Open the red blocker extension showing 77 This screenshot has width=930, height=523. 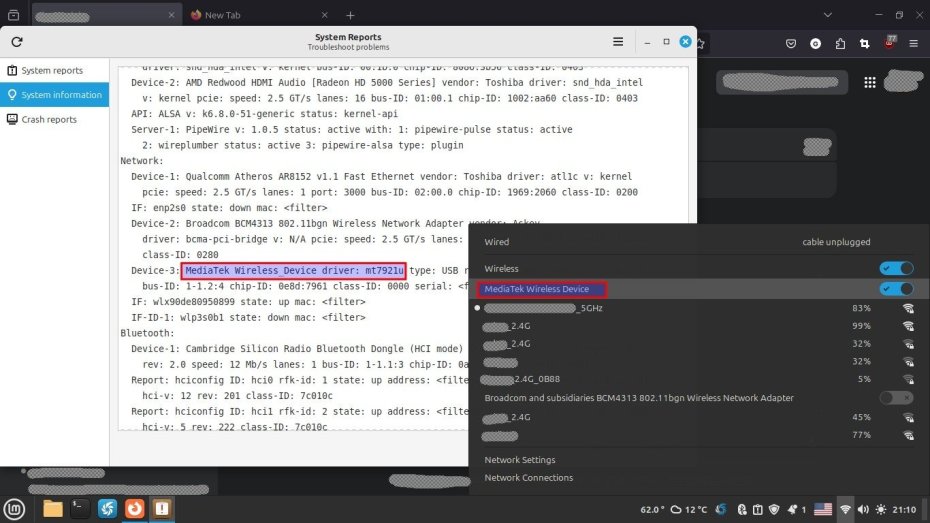[x=890, y=42]
